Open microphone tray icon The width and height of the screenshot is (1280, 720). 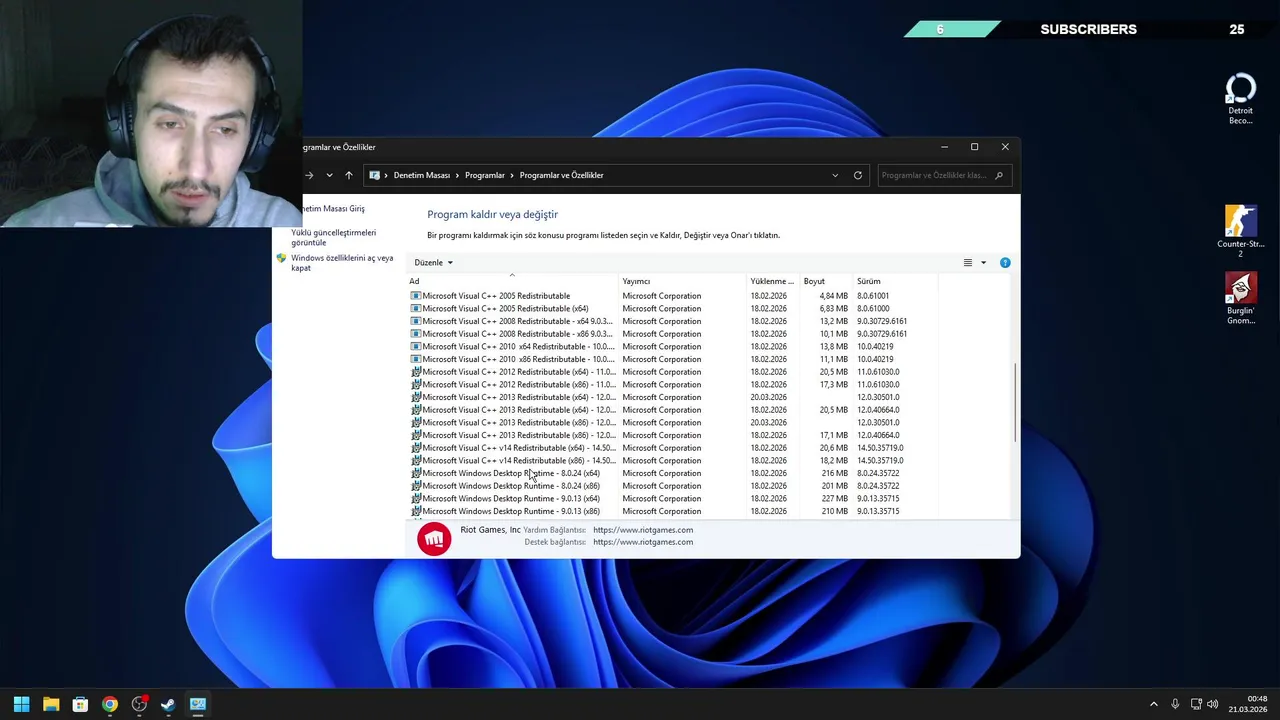(x=1175, y=704)
